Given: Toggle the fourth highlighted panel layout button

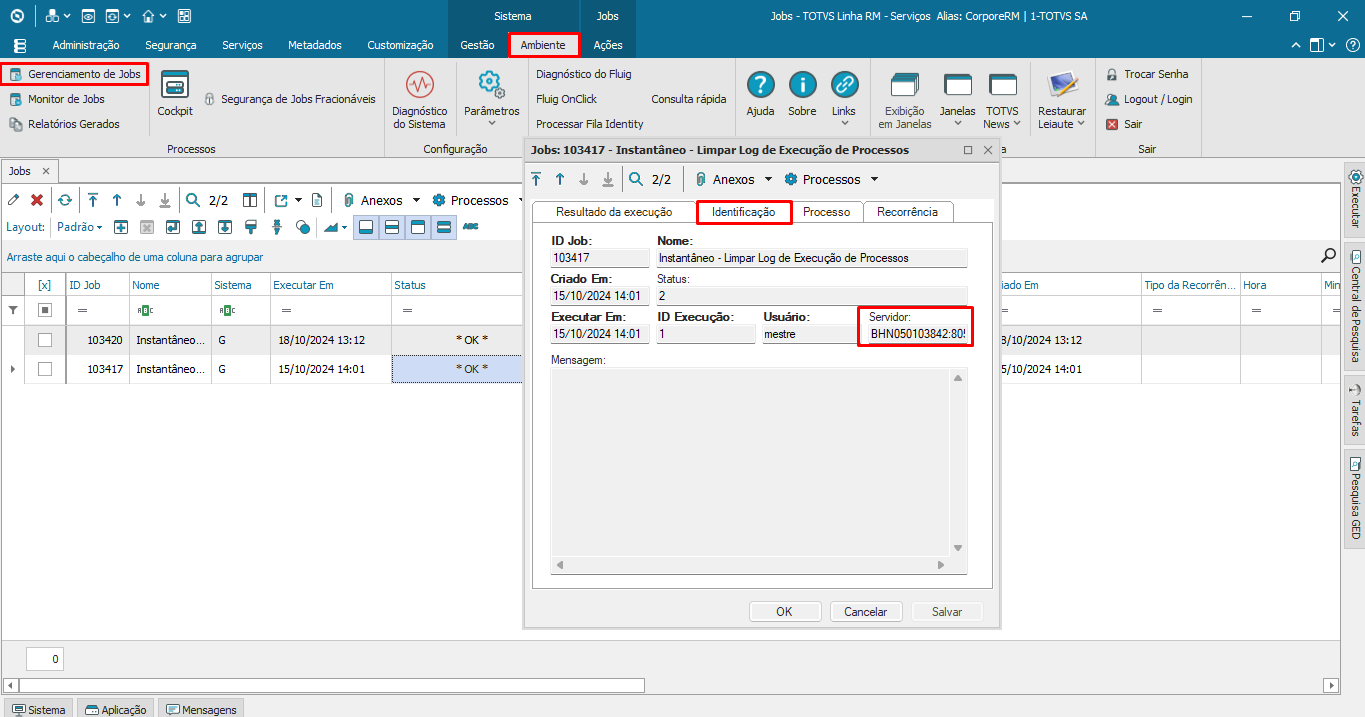Looking at the screenshot, I should pos(444,227).
